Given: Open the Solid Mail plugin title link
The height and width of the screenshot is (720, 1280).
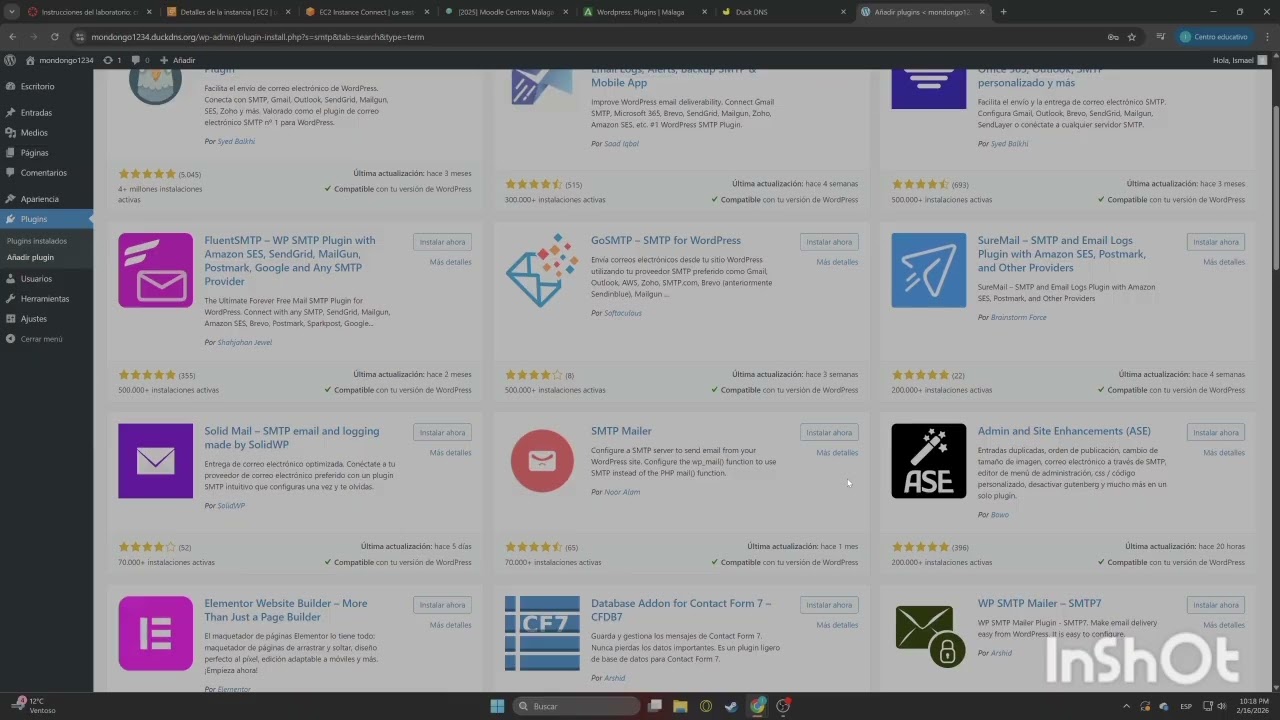Looking at the screenshot, I should [292, 438].
